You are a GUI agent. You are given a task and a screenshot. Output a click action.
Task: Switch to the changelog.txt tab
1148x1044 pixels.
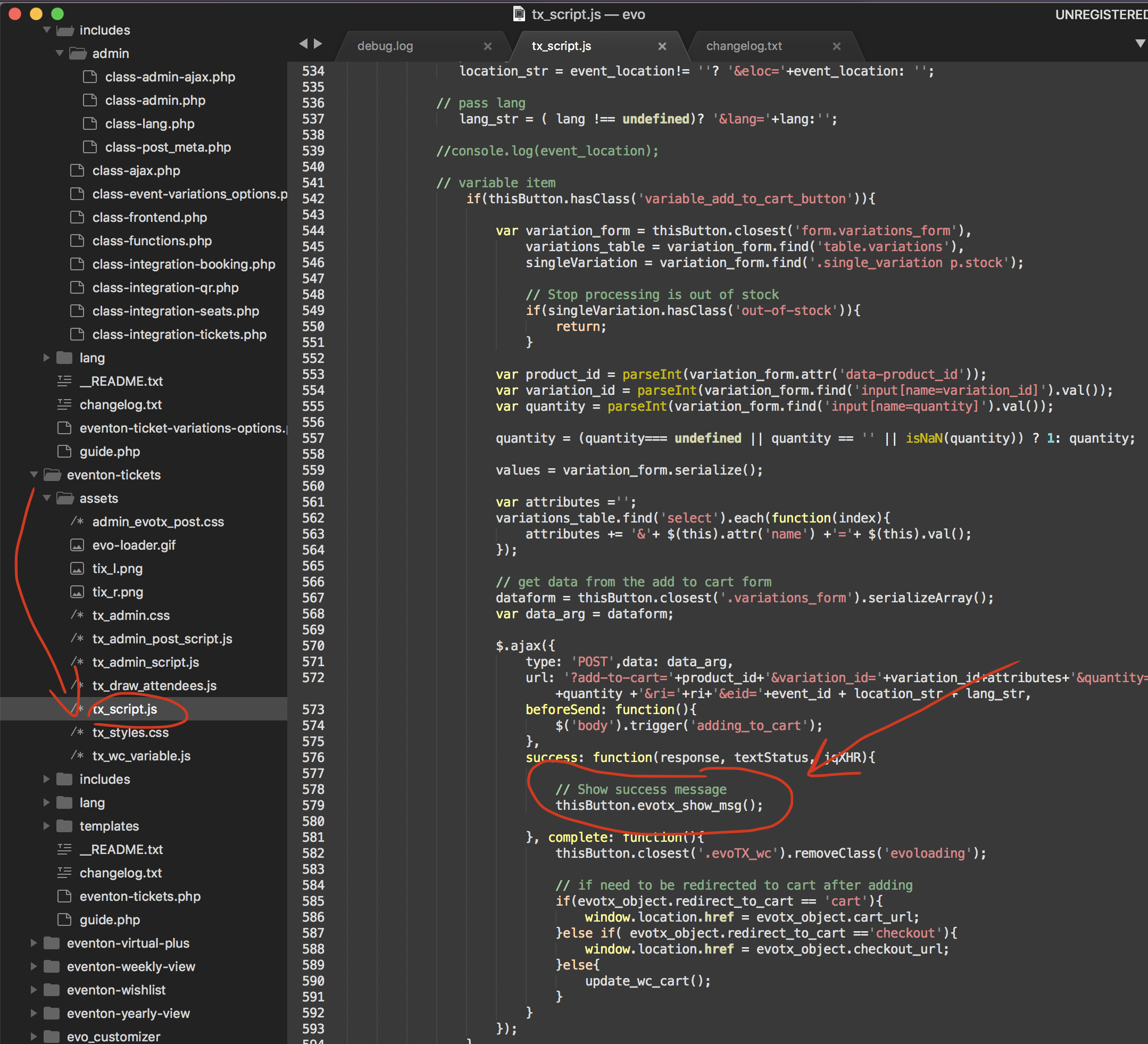click(744, 46)
